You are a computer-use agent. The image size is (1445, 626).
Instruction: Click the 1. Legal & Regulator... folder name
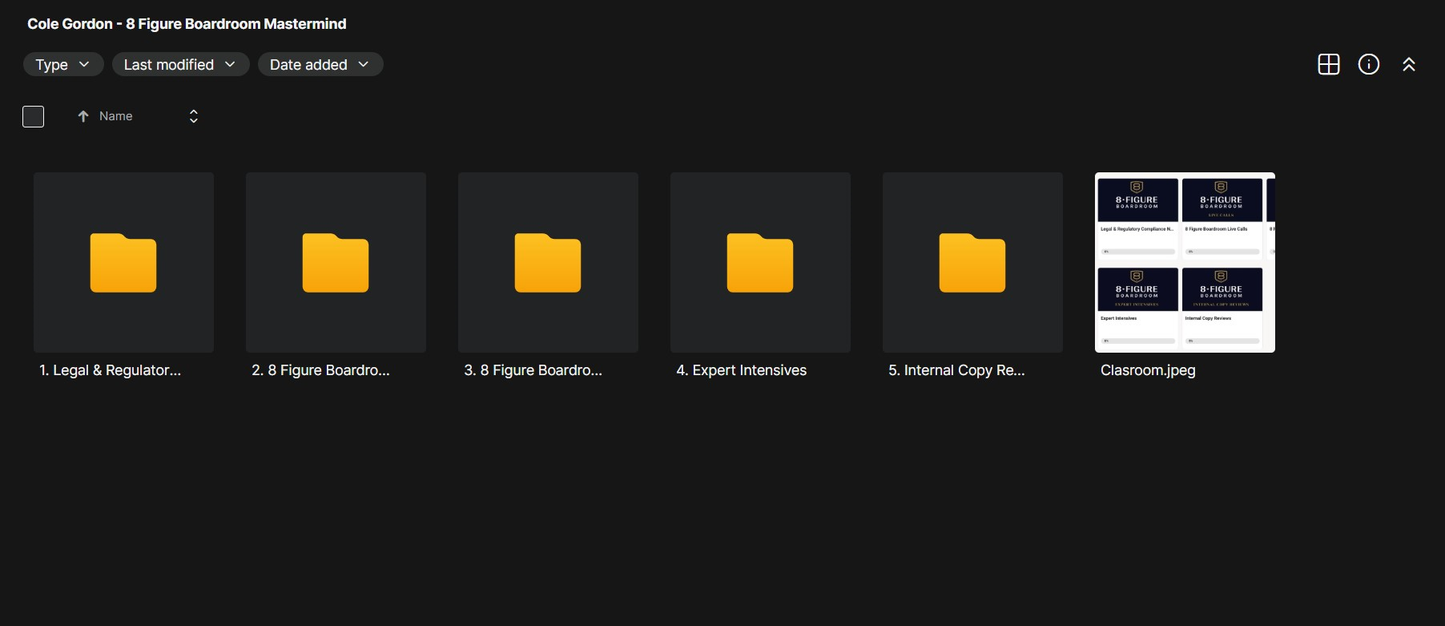110,370
